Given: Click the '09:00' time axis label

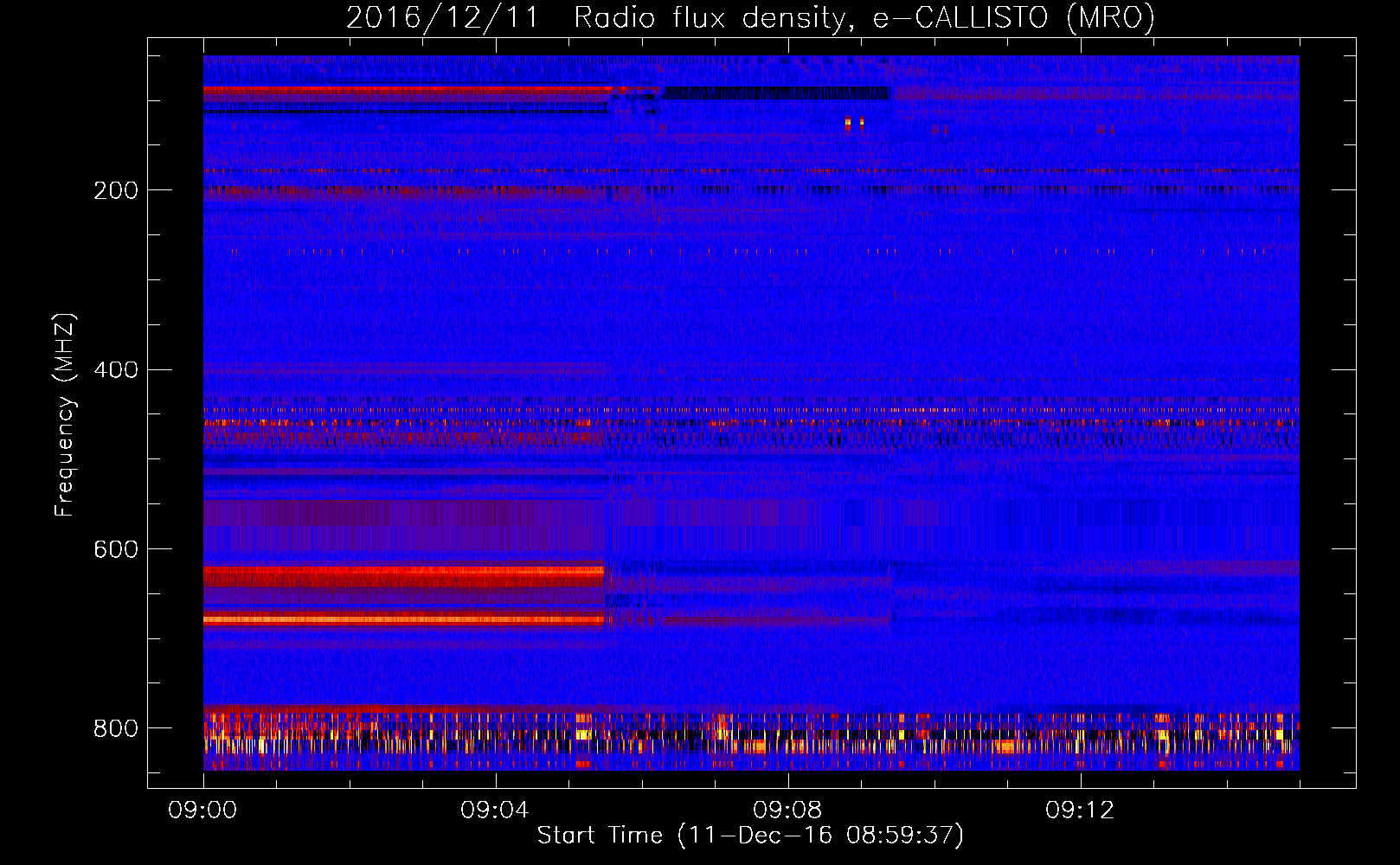Looking at the screenshot, I should click(x=202, y=811).
